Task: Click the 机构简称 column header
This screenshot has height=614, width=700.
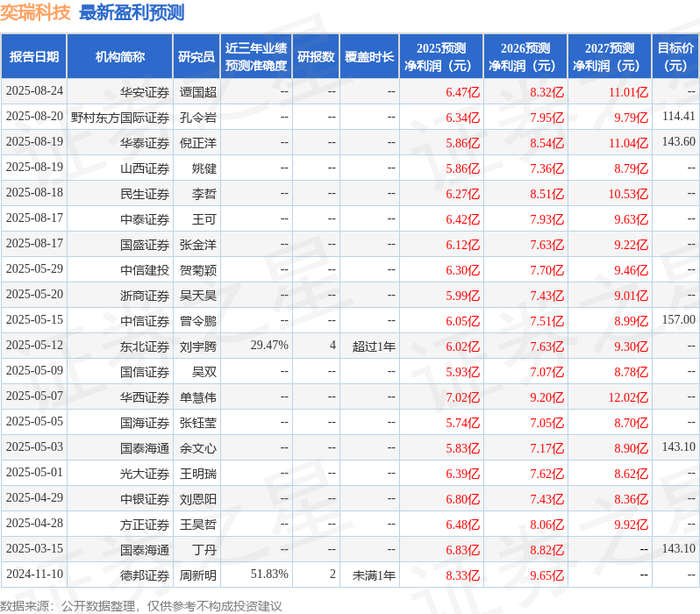Action: pyautogui.click(x=120, y=57)
